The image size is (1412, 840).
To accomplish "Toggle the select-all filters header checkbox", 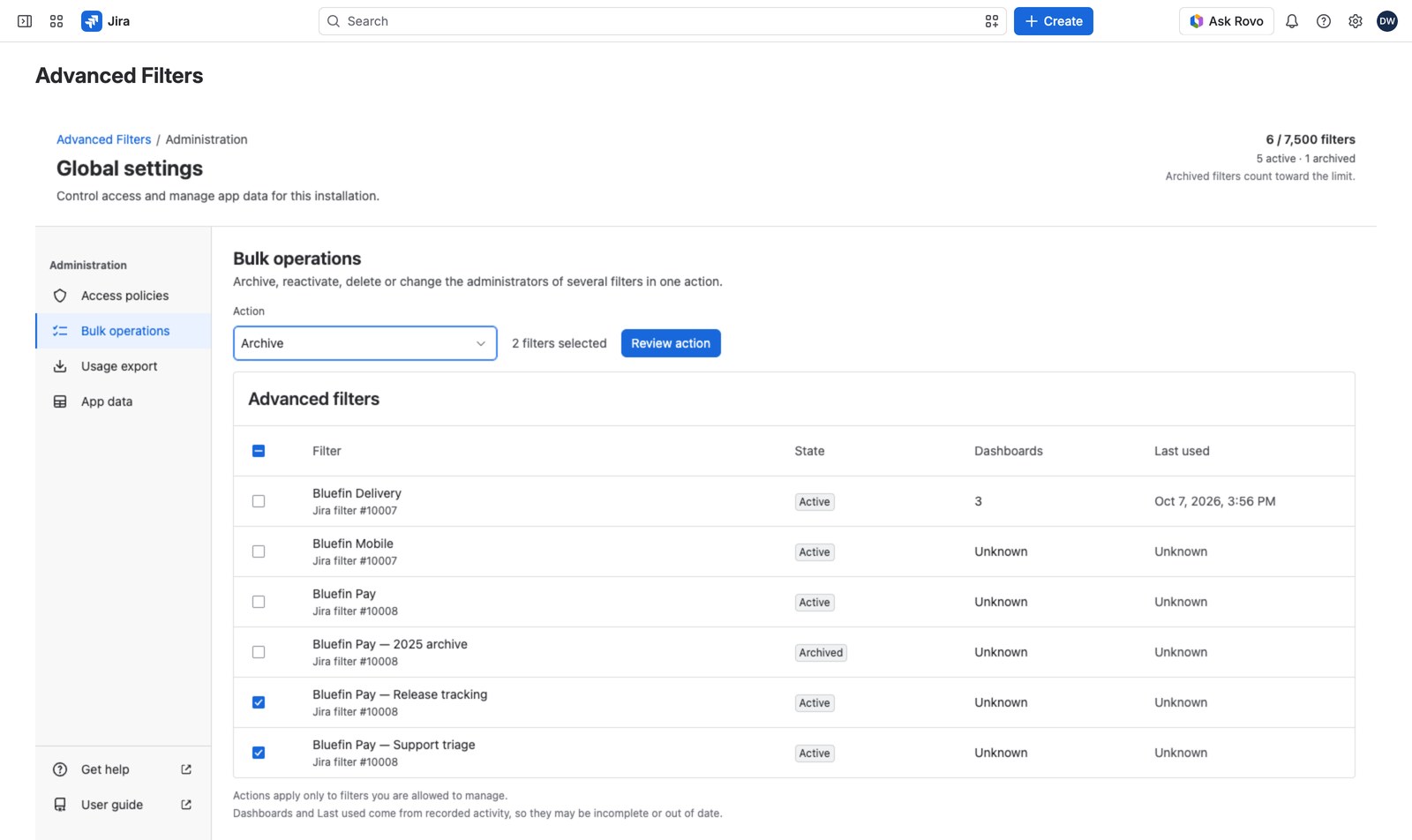I will (x=259, y=451).
